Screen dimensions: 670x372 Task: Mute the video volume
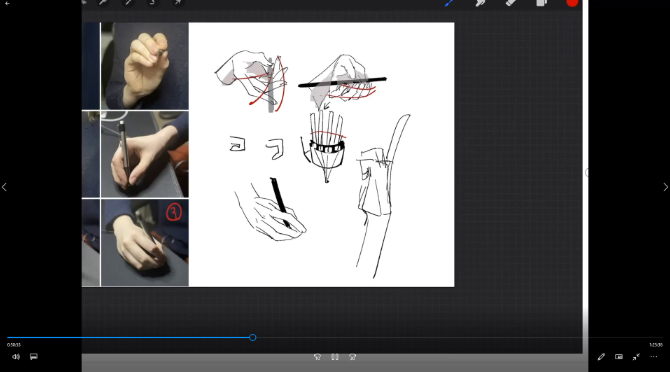tap(16, 357)
